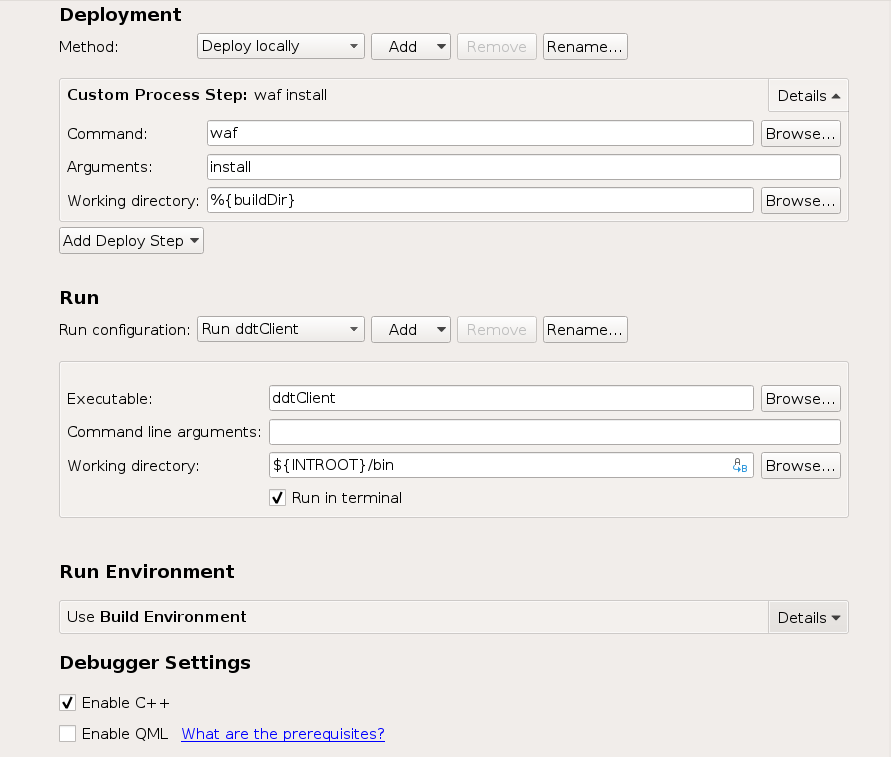Browse for the ddtClient executable
The image size is (891, 757).
coord(800,399)
